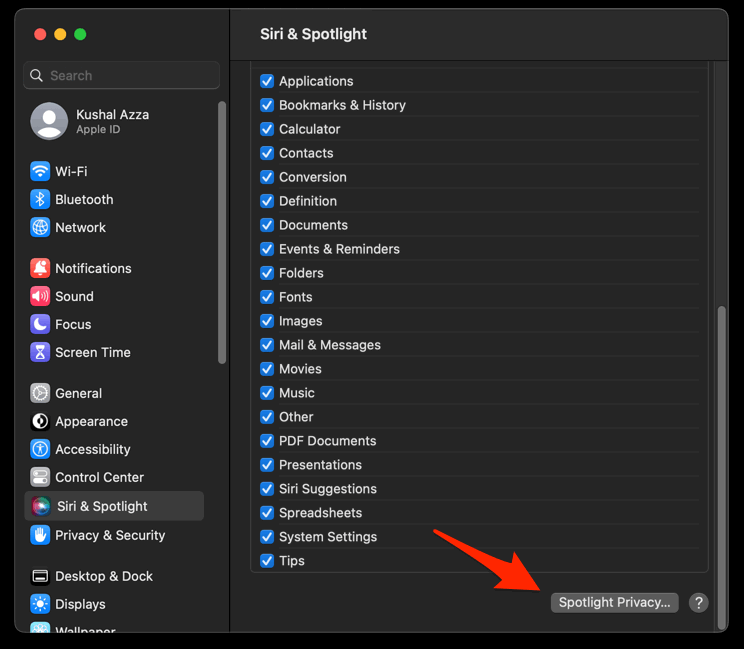Click the Notifications bell icon
The width and height of the screenshot is (744, 649).
pos(40,268)
